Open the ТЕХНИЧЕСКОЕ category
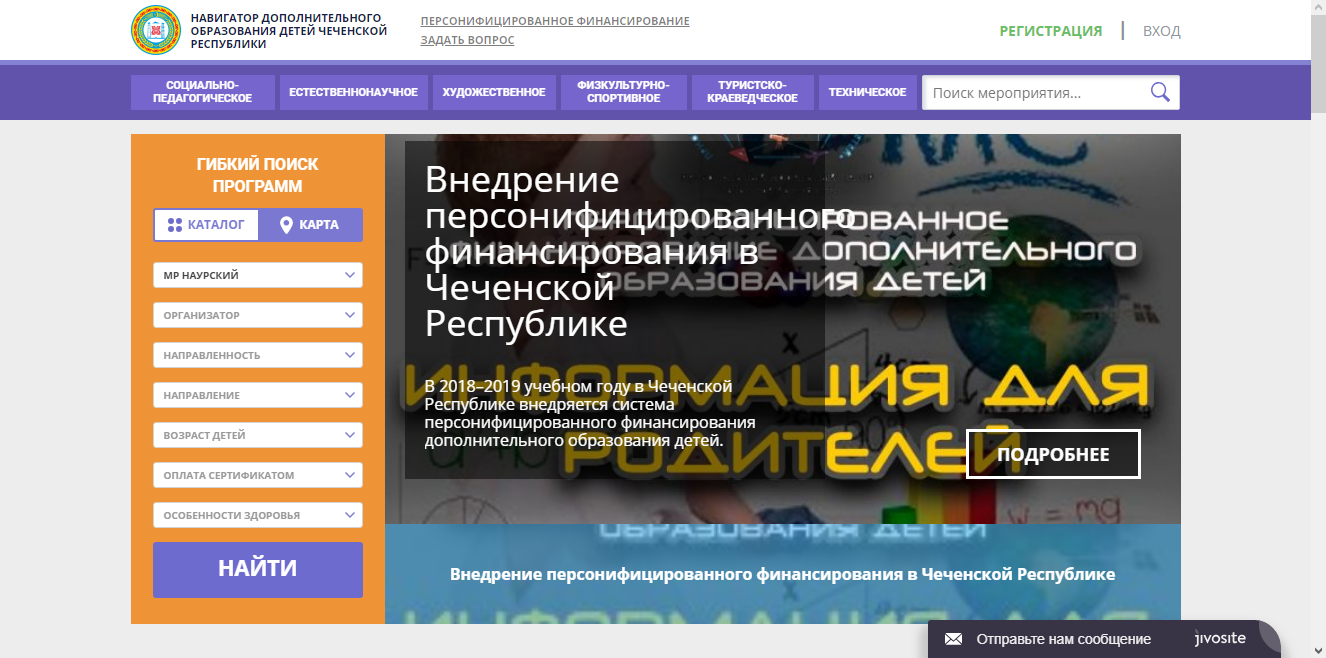The height and width of the screenshot is (658, 1326). pyautogui.click(x=867, y=92)
